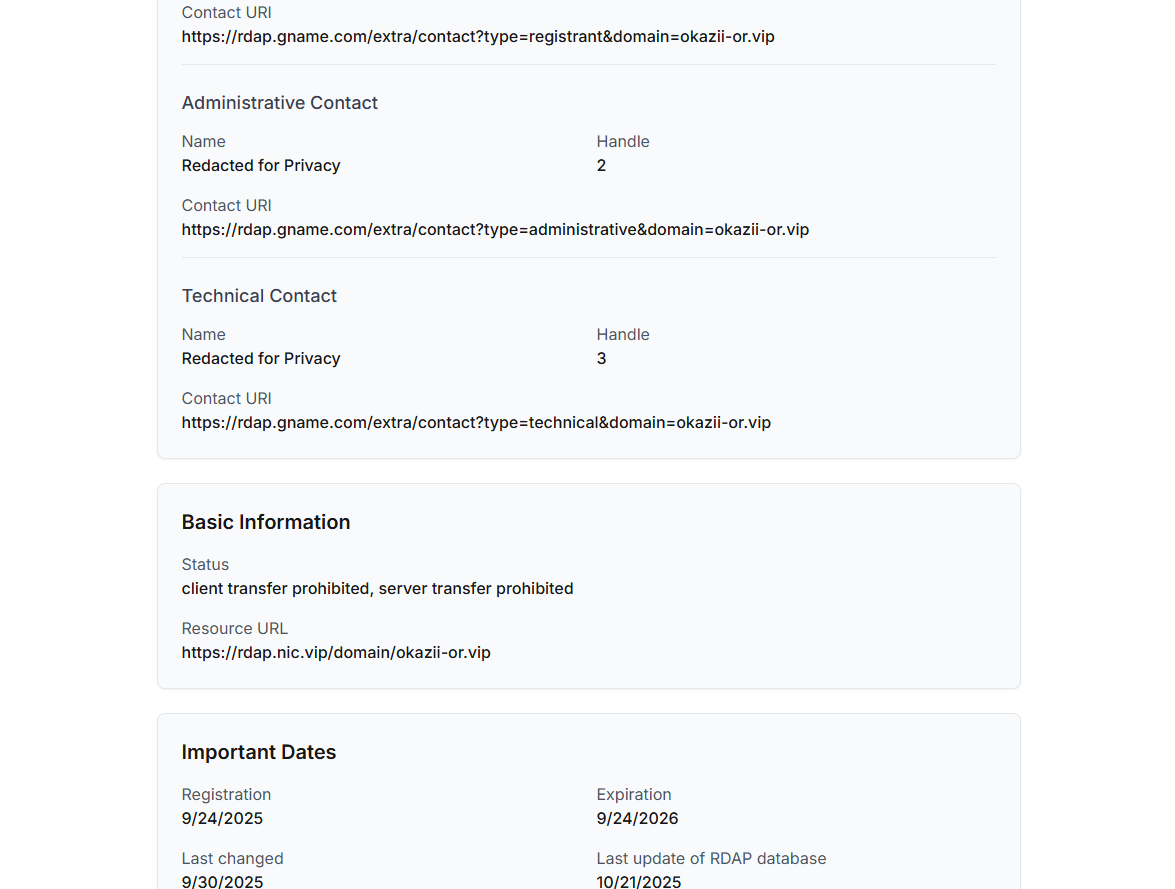
Task: Click the expiration date 9/24/2026
Action: [x=637, y=819]
